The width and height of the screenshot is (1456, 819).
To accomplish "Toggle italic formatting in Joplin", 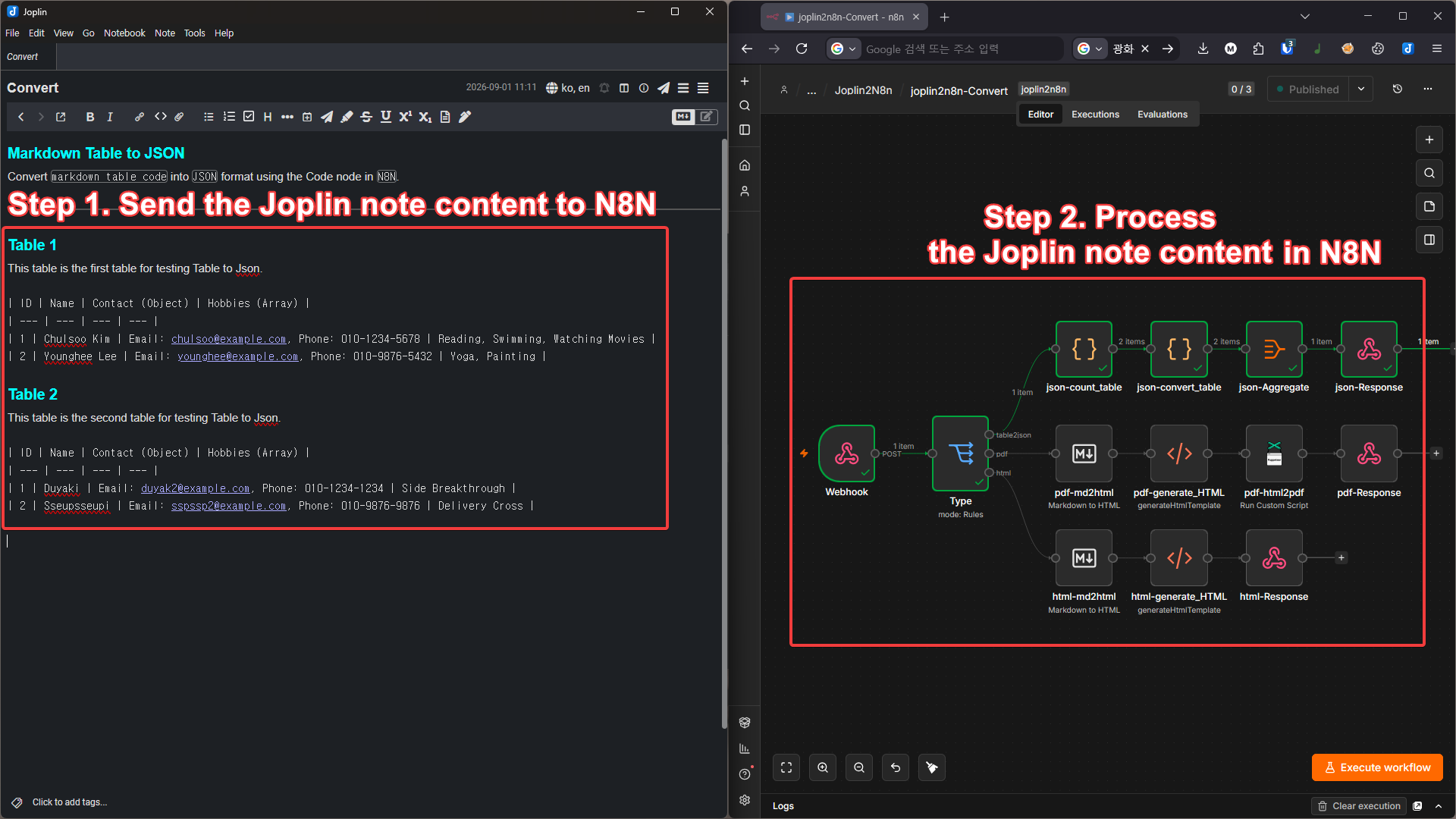I will 110,117.
